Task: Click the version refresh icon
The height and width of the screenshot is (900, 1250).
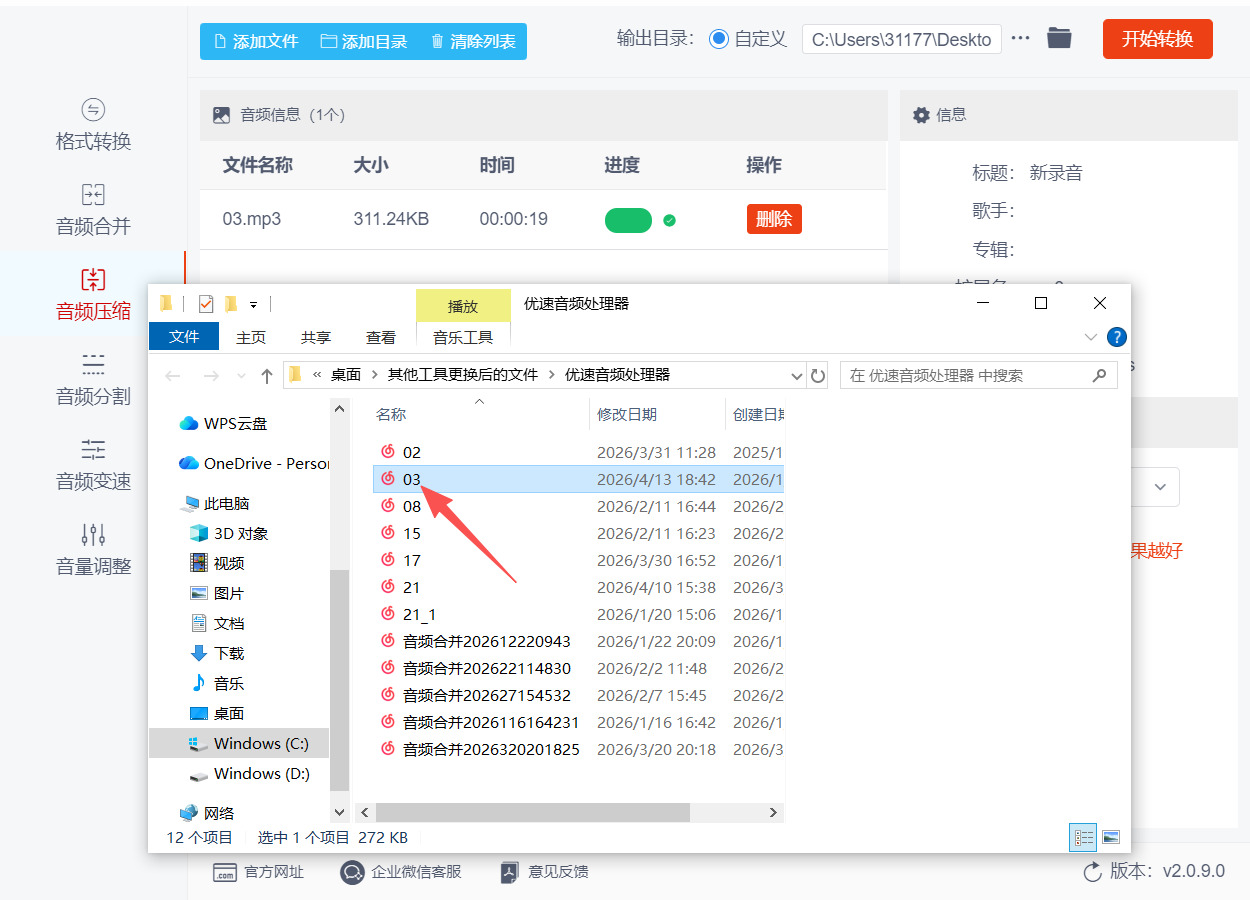Action: click(x=1093, y=872)
